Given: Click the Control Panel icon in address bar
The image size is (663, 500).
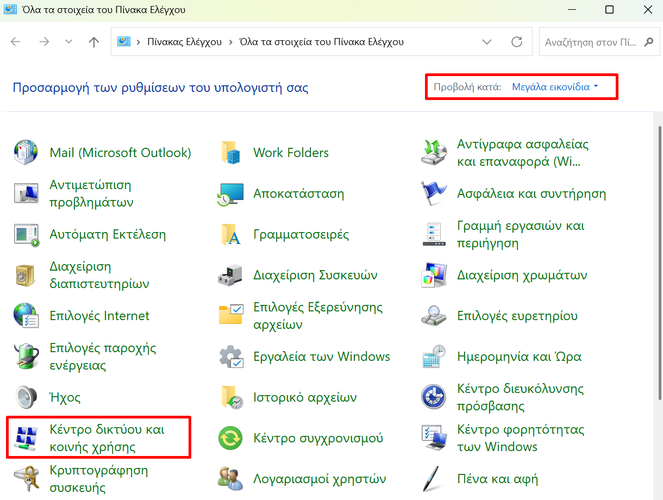Looking at the screenshot, I should [123, 41].
